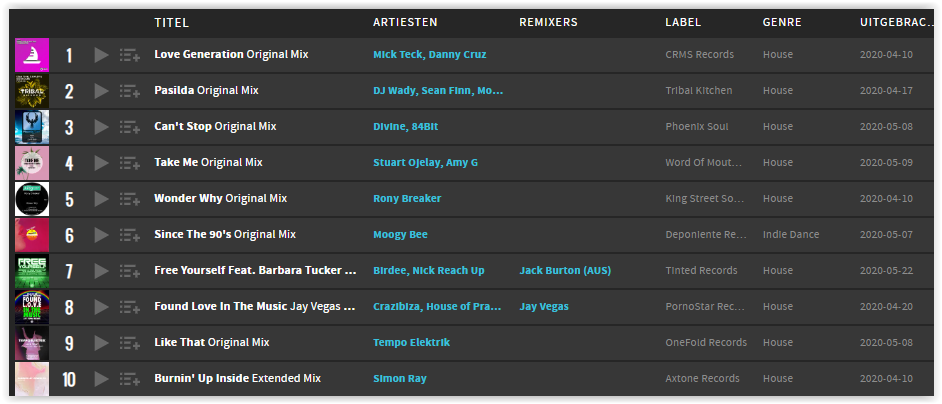The image size is (942, 404).
Task: Play Free Yourself track 7
Action: point(102,271)
